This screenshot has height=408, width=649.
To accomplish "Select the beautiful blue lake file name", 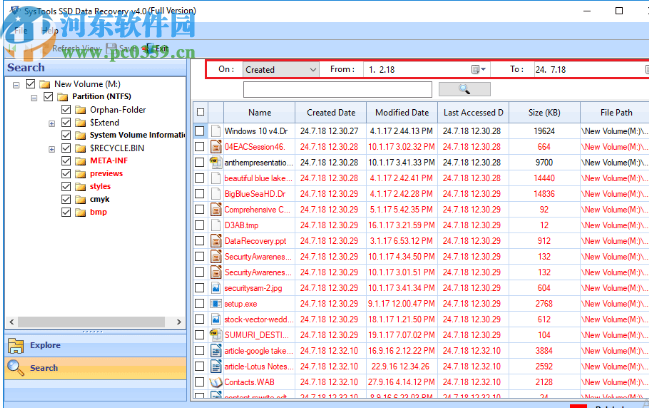I will coord(258,178).
